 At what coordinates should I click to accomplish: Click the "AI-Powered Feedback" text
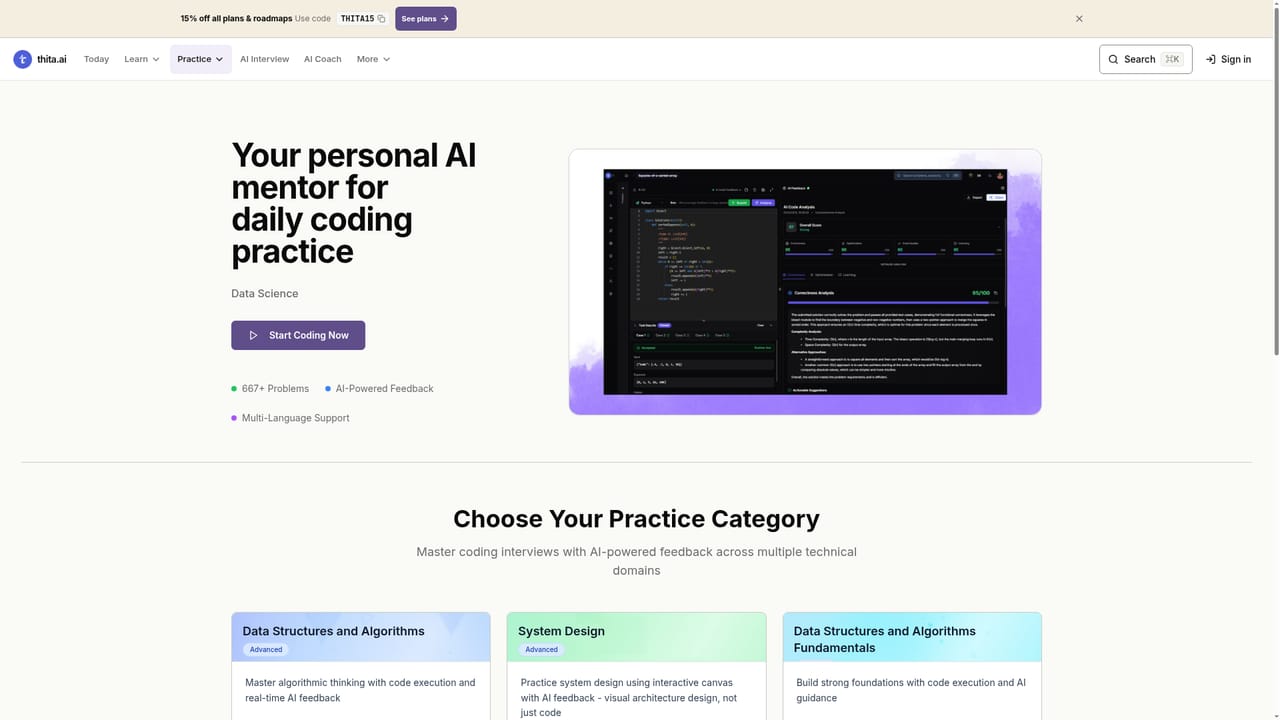385,388
